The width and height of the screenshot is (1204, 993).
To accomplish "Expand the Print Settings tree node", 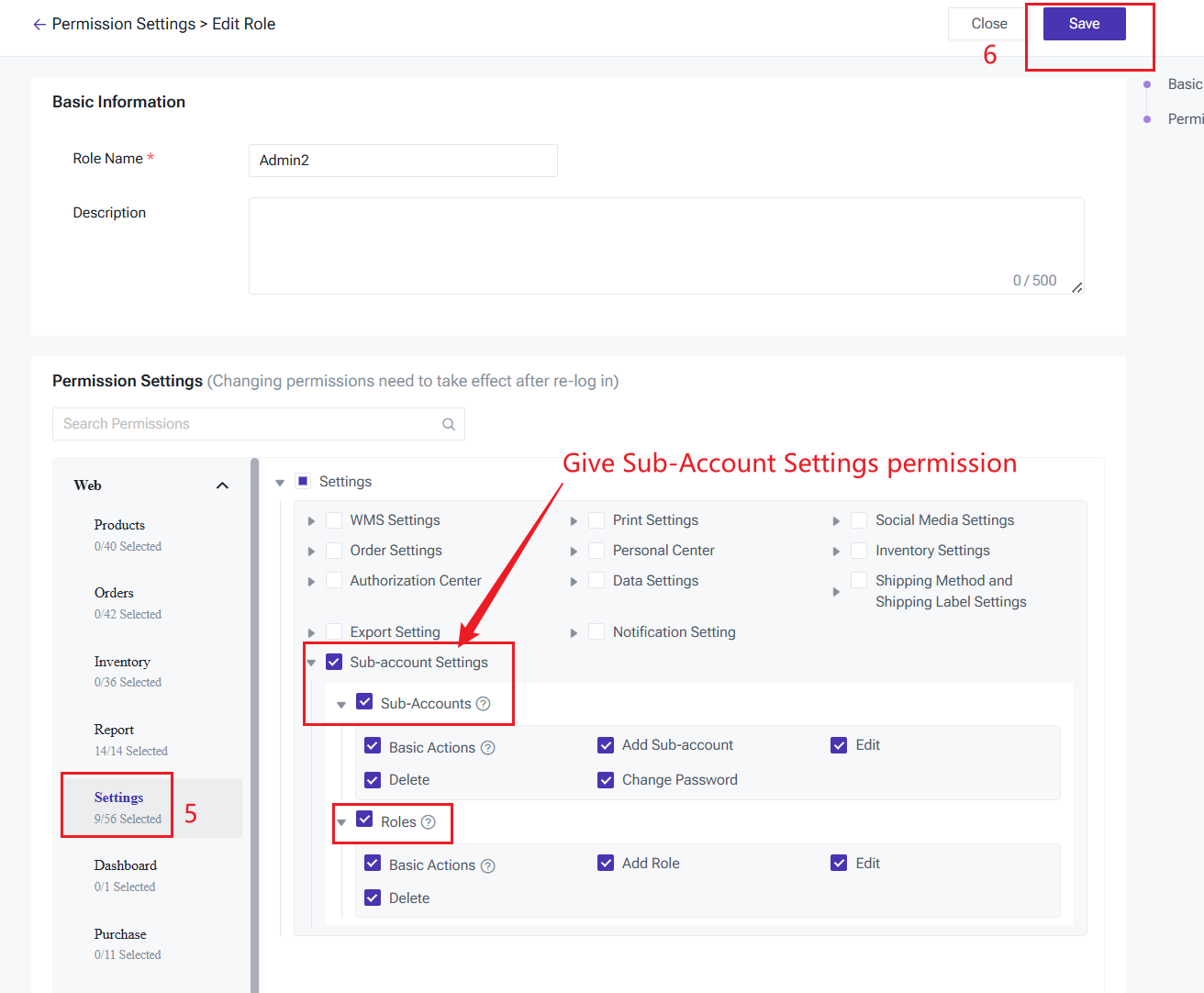I will (x=574, y=521).
